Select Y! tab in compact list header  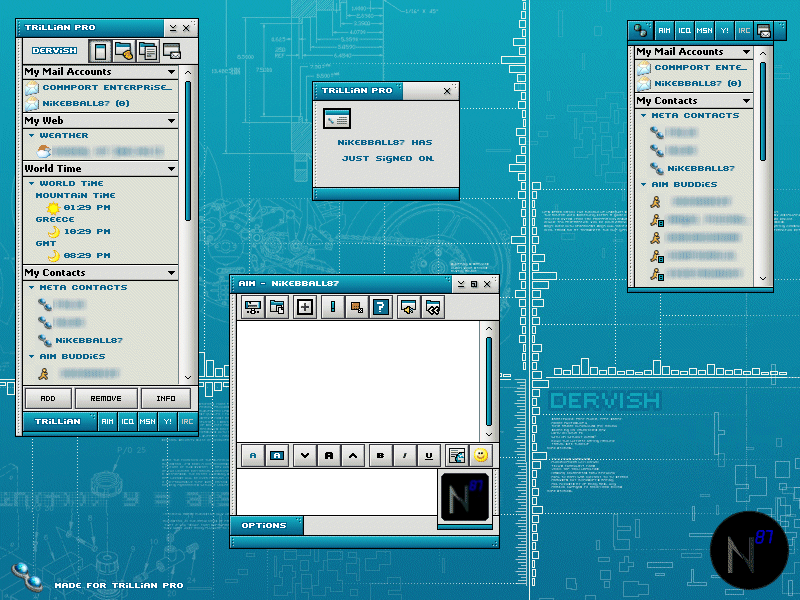pyautogui.click(x=724, y=31)
